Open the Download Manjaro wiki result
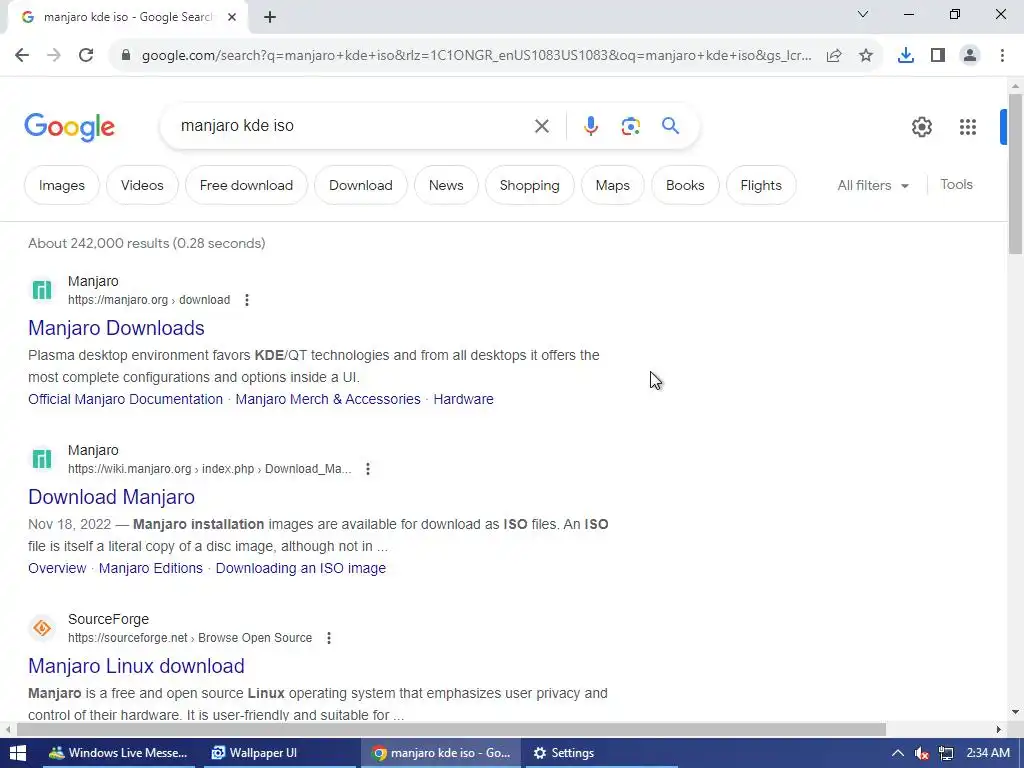Viewport: 1024px width, 768px height. coord(111,497)
